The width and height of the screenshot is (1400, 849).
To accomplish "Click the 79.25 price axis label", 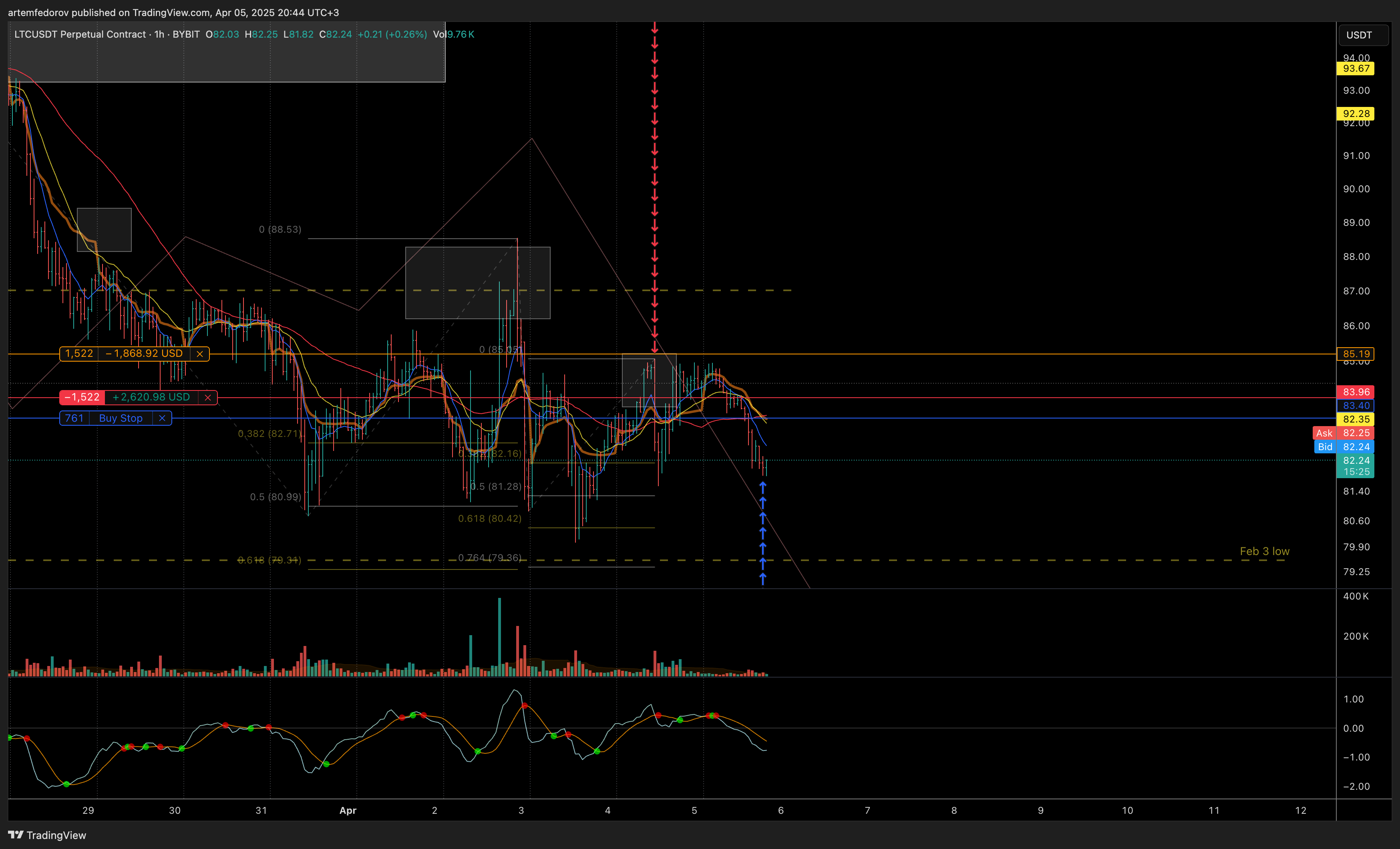I will (x=1356, y=572).
